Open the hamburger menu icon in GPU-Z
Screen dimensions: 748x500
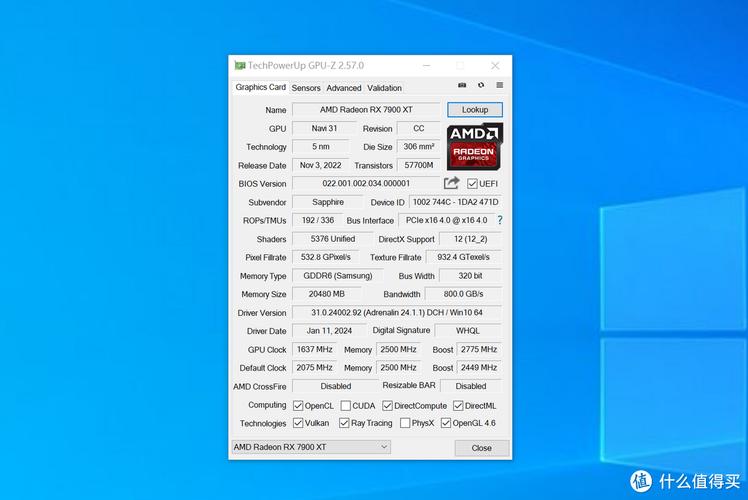(x=499, y=86)
